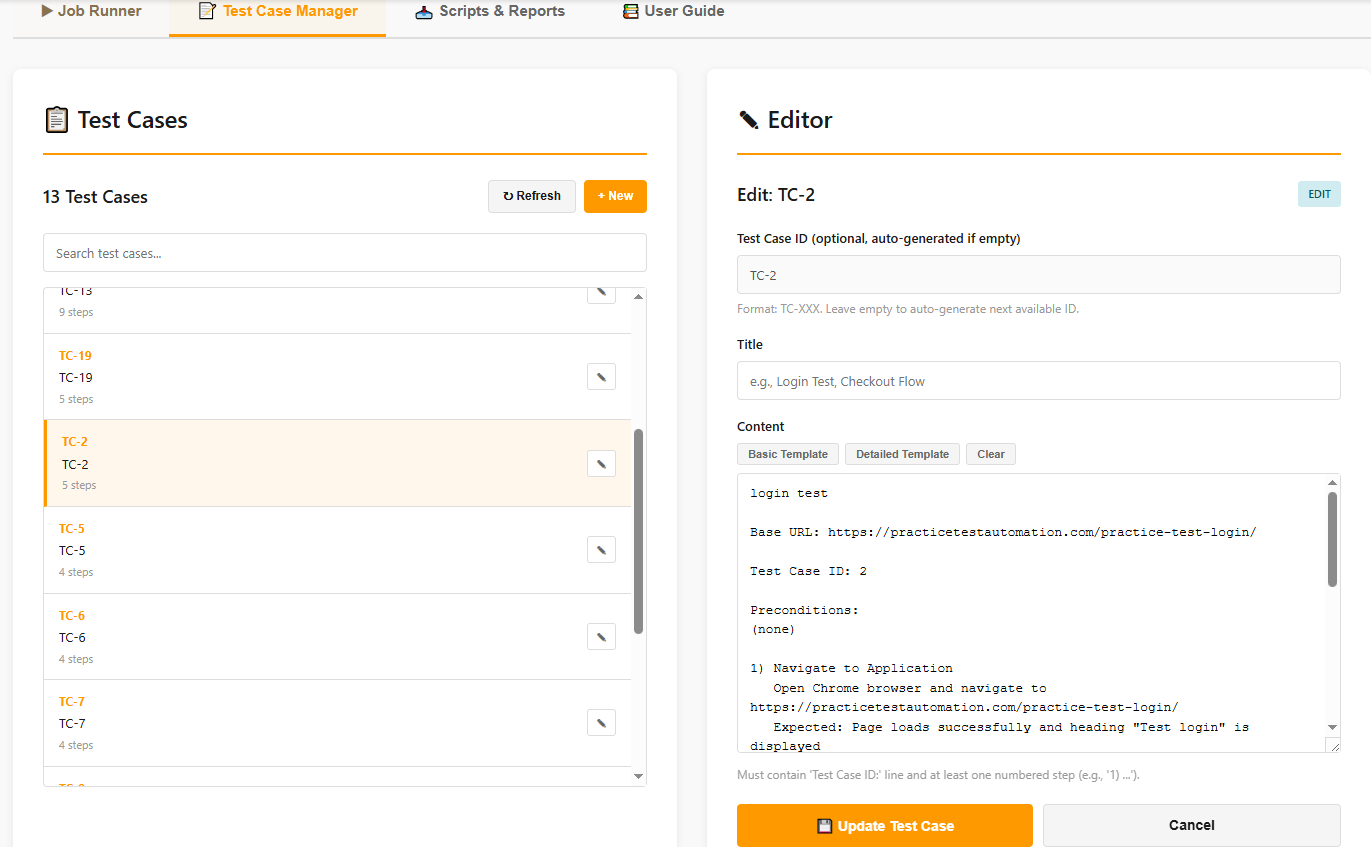Focus the Search test cases field
Image resolution: width=1371 pixels, height=847 pixels.
(345, 253)
